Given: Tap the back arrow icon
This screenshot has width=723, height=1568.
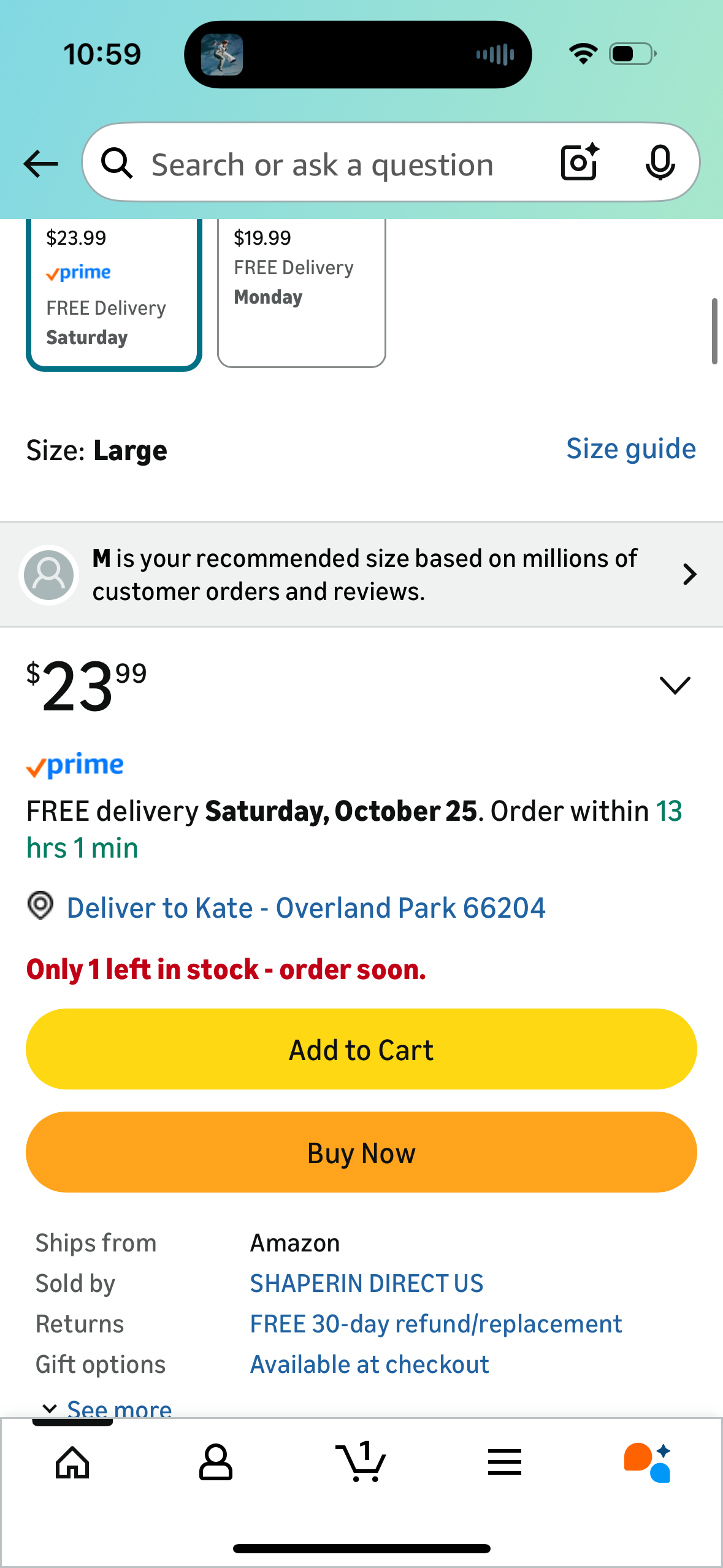Looking at the screenshot, I should coord(40,164).
